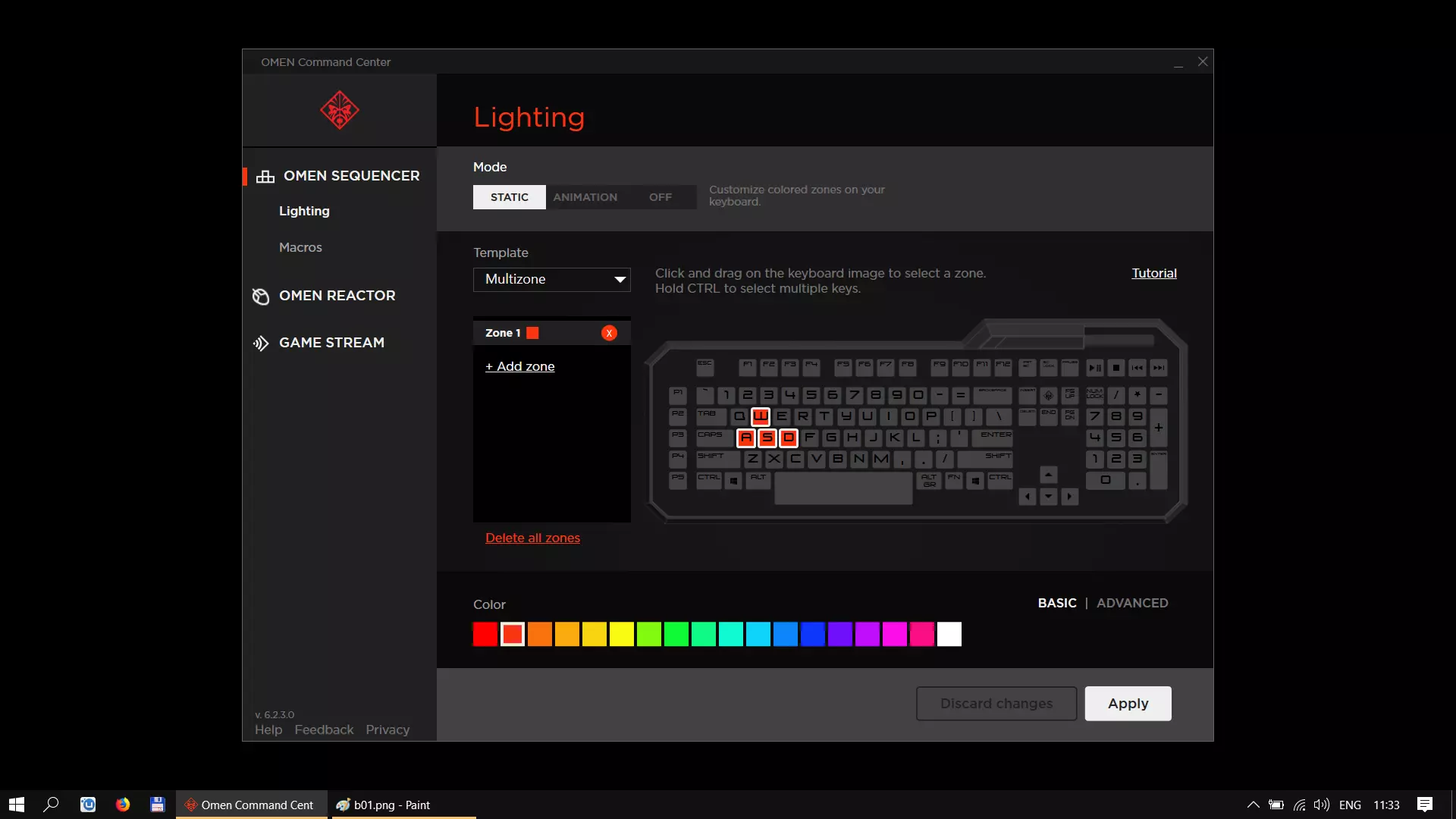1456x819 pixels.
Task: Select the stop media key on keyboard image
Action: point(1116,368)
